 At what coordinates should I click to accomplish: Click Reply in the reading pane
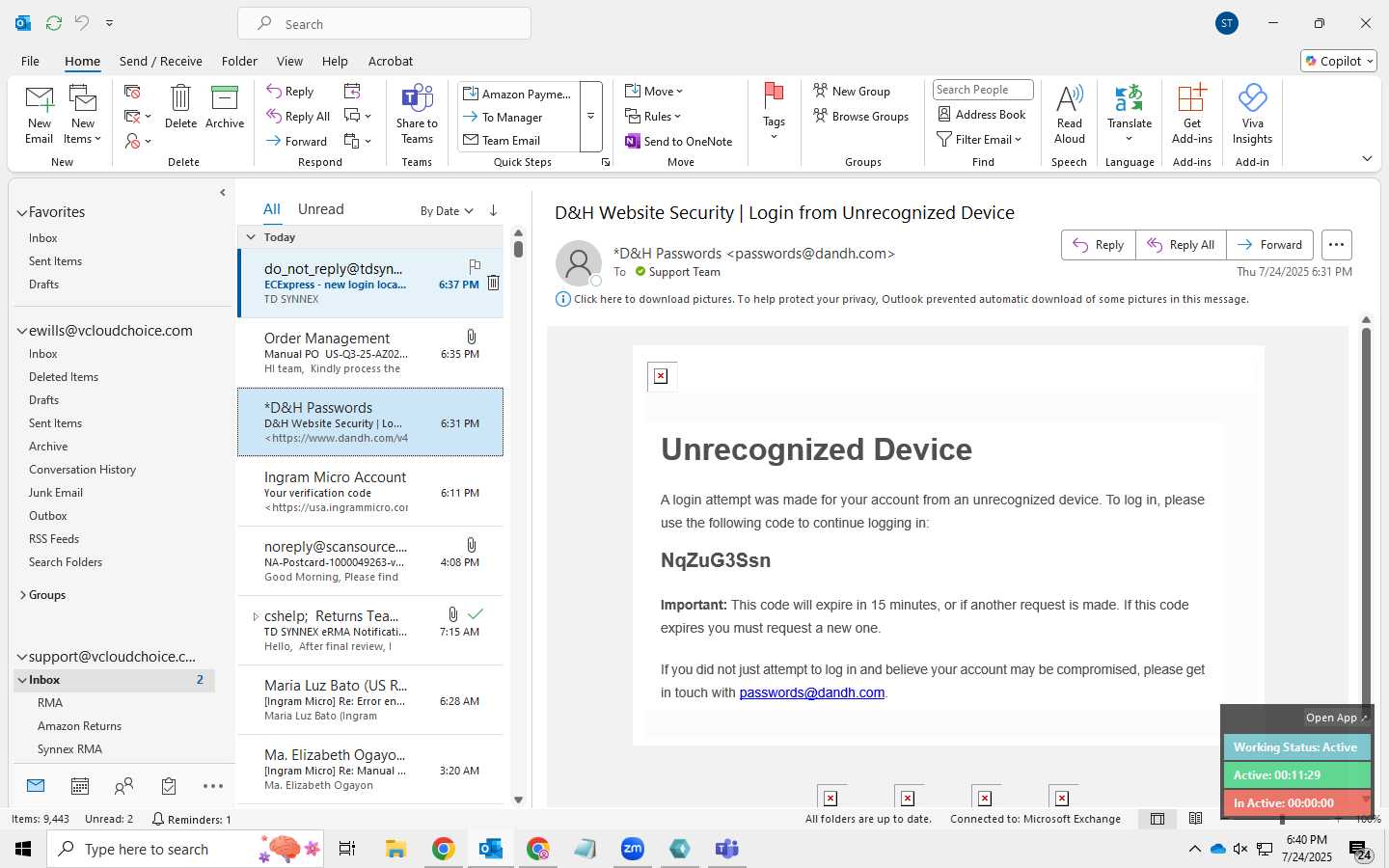point(1099,245)
